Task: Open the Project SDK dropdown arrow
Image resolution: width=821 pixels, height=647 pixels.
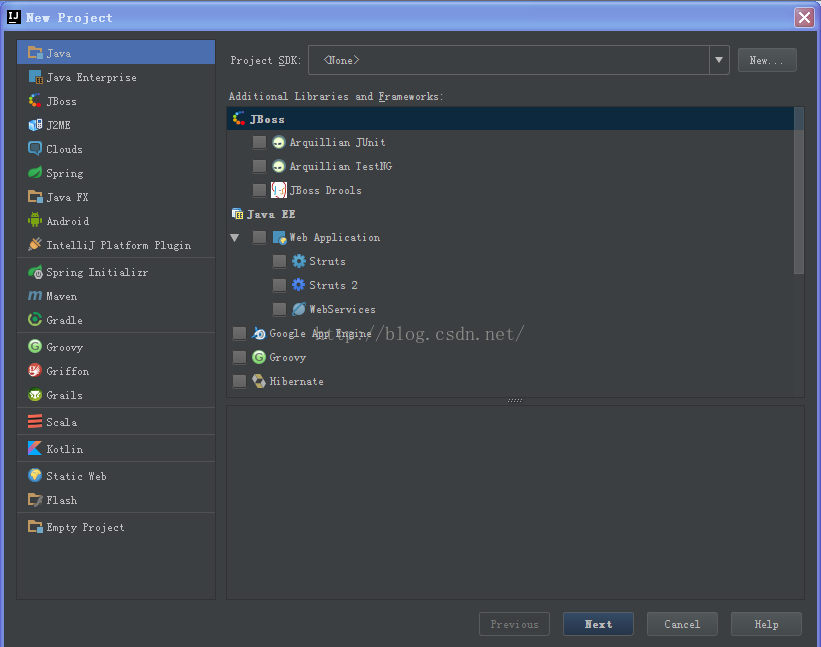Action: coord(719,60)
